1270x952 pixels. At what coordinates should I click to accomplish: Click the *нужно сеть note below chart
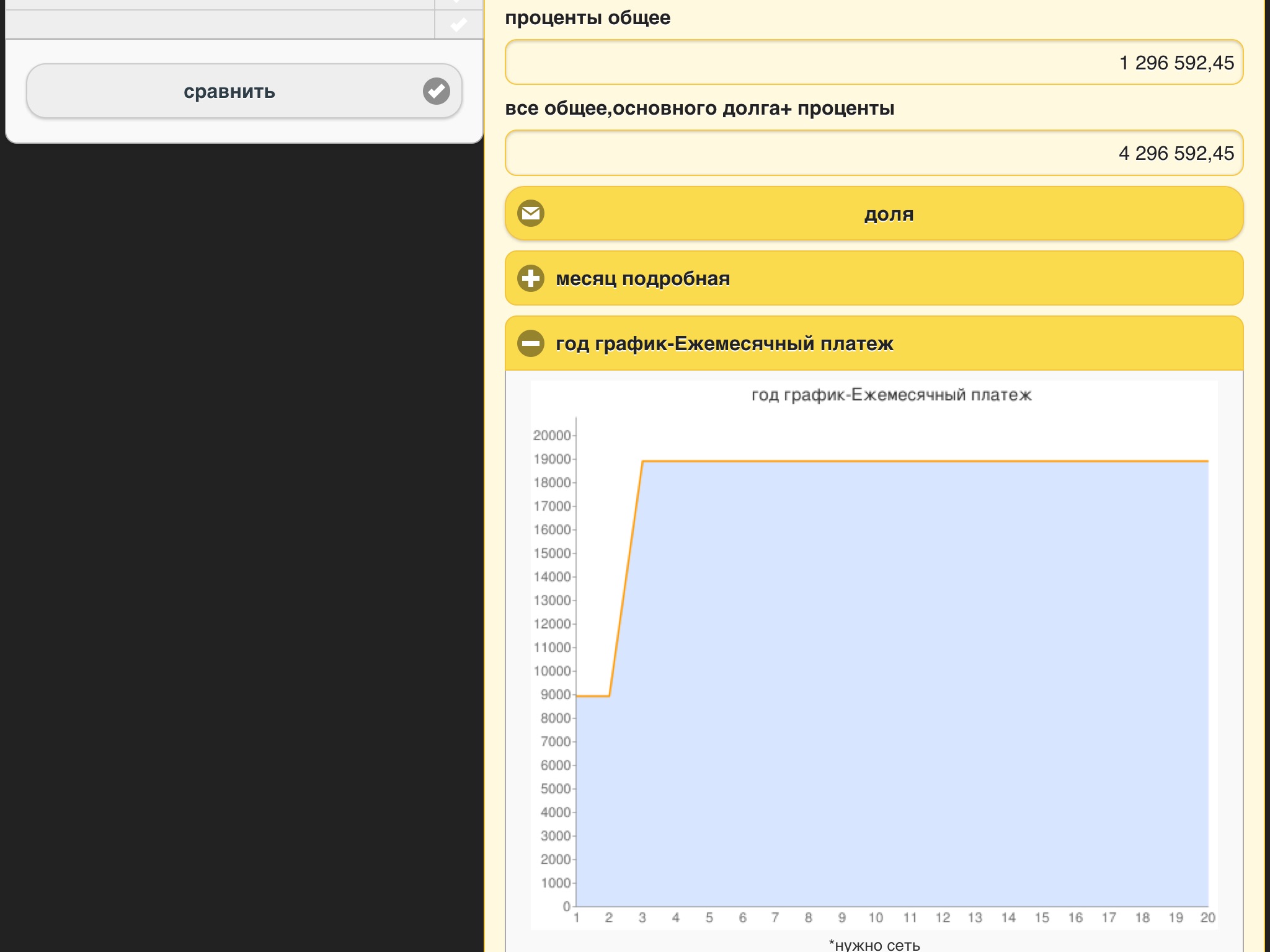(874, 945)
